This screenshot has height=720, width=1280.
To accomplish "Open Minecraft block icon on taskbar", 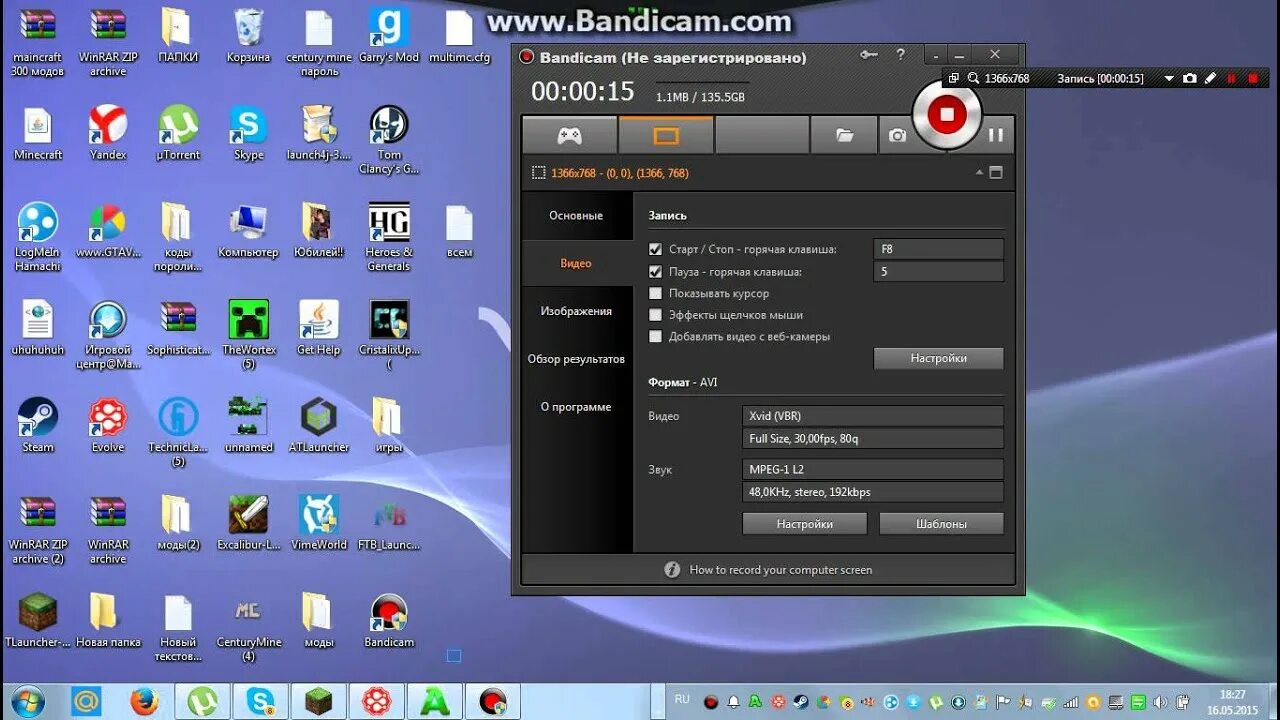I will pyautogui.click(x=318, y=701).
